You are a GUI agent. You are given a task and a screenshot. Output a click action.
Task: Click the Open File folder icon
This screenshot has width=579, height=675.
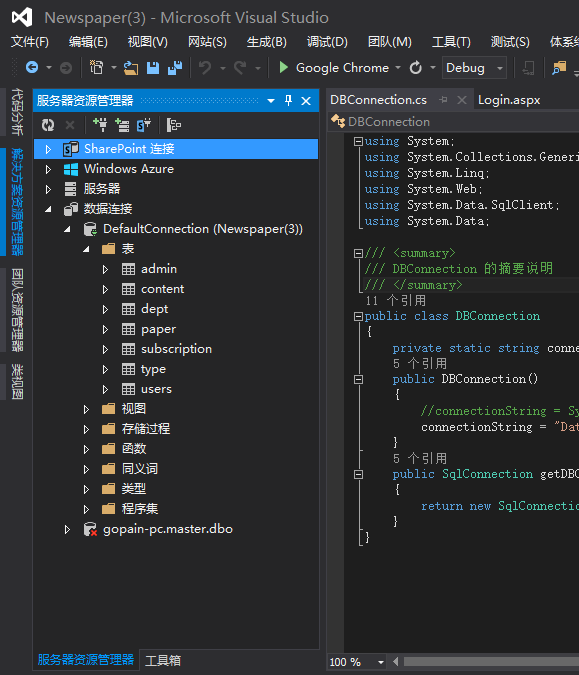click(131, 68)
